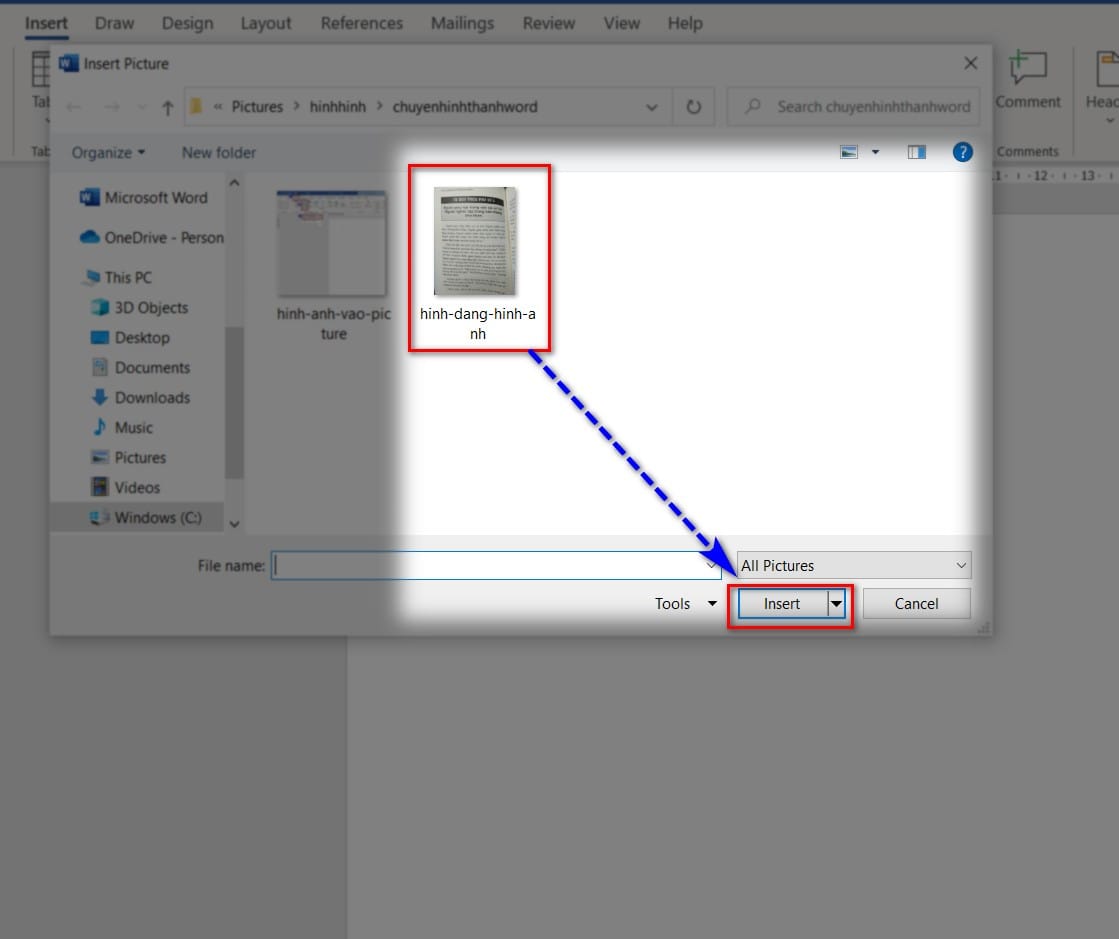Image resolution: width=1119 pixels, height=939 pixels.
Task: Expand the address bar path dropdown
Action: 652,108
